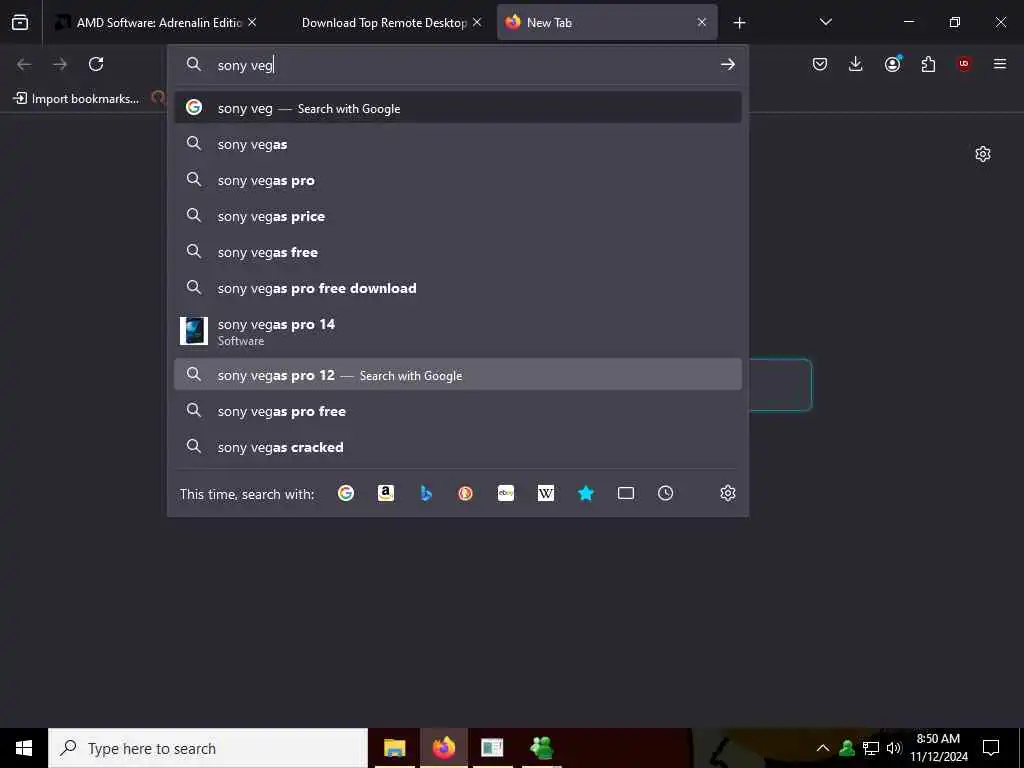Open the 'sony vegas pro 14' Software suggestion
Screen dimensions: 1024x768
[458, 331]
